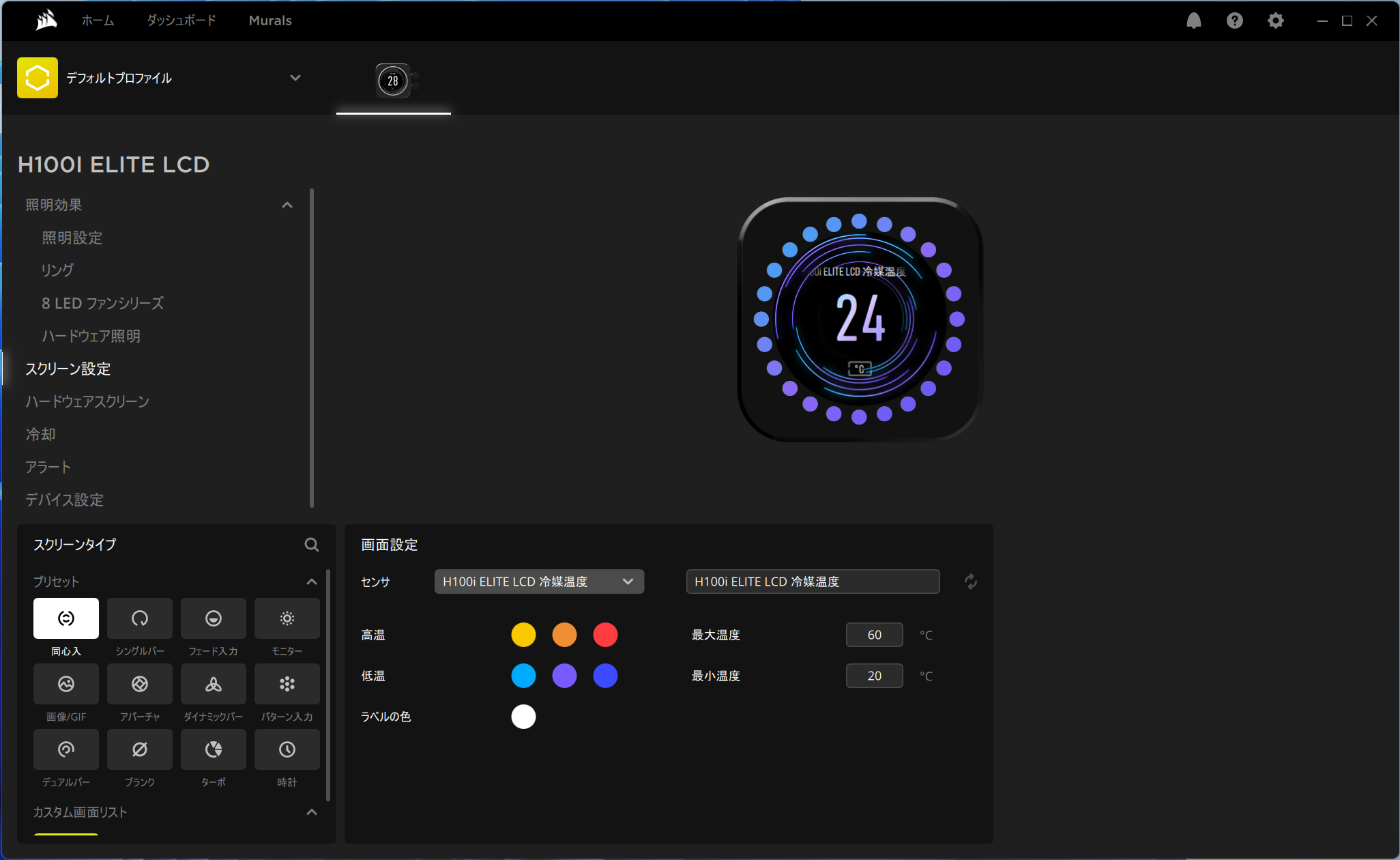Click the LCD screen preview showing 24
1400x860 pixels.
point(860,319)
